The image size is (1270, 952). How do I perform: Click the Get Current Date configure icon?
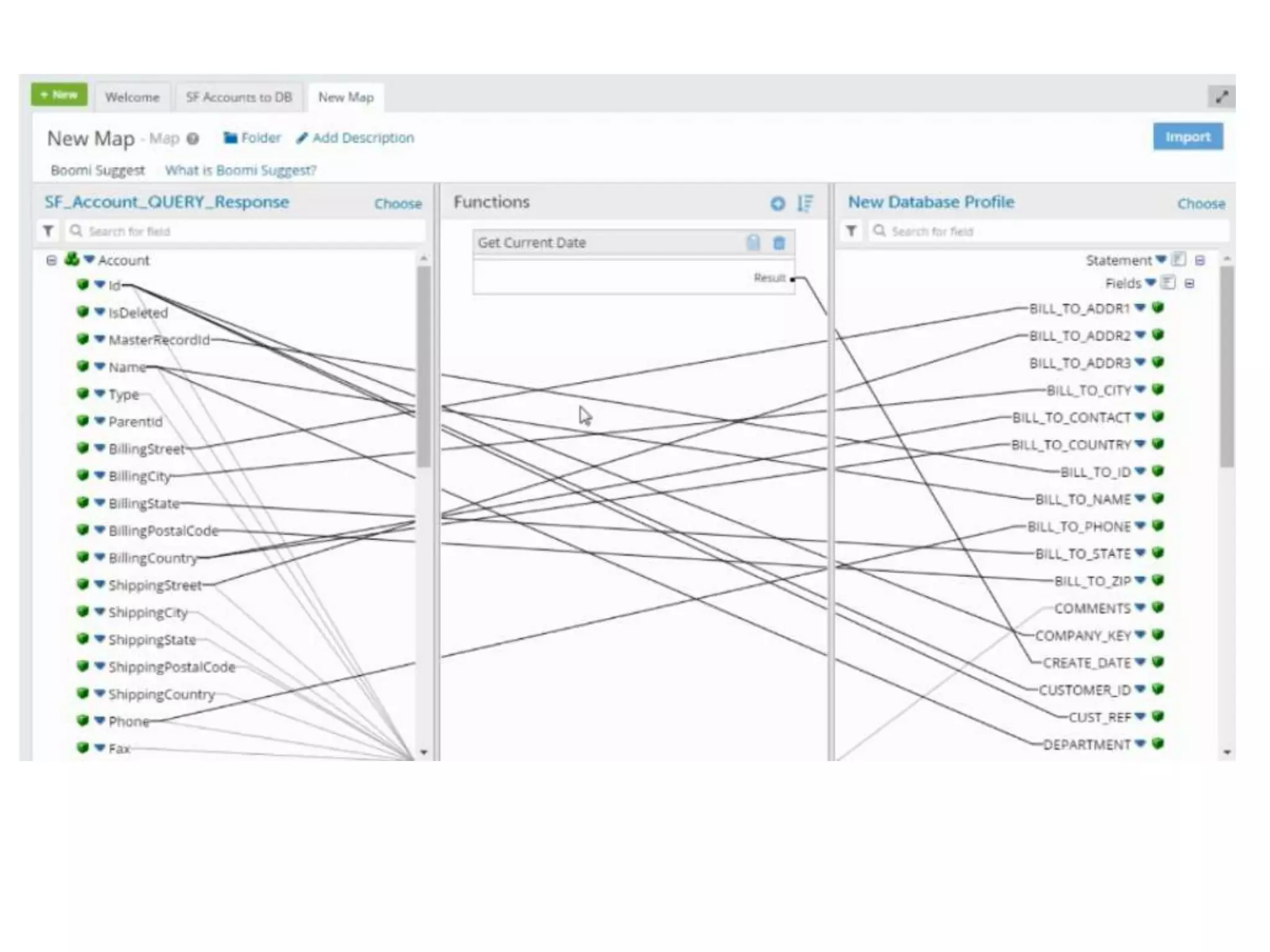(x=753, y=243)
